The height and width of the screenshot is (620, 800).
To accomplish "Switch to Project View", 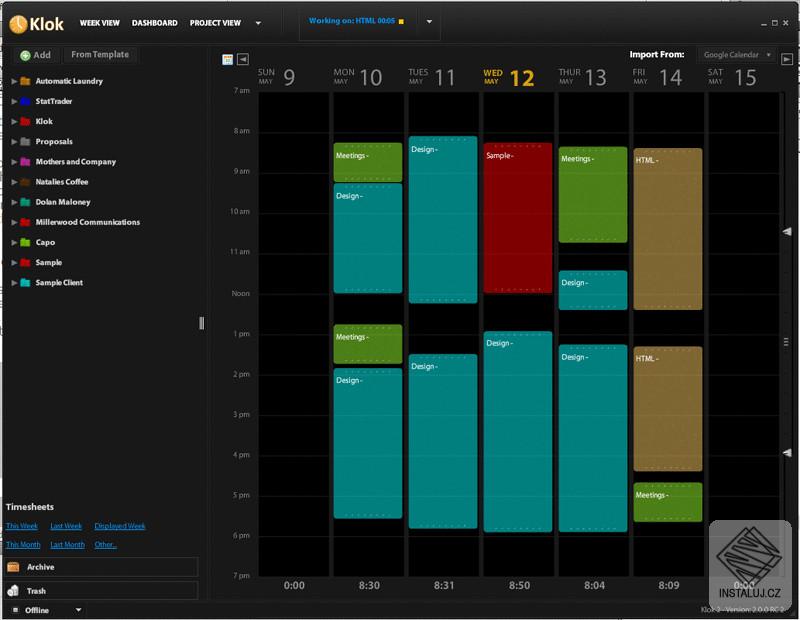I will tap(215, 23).
